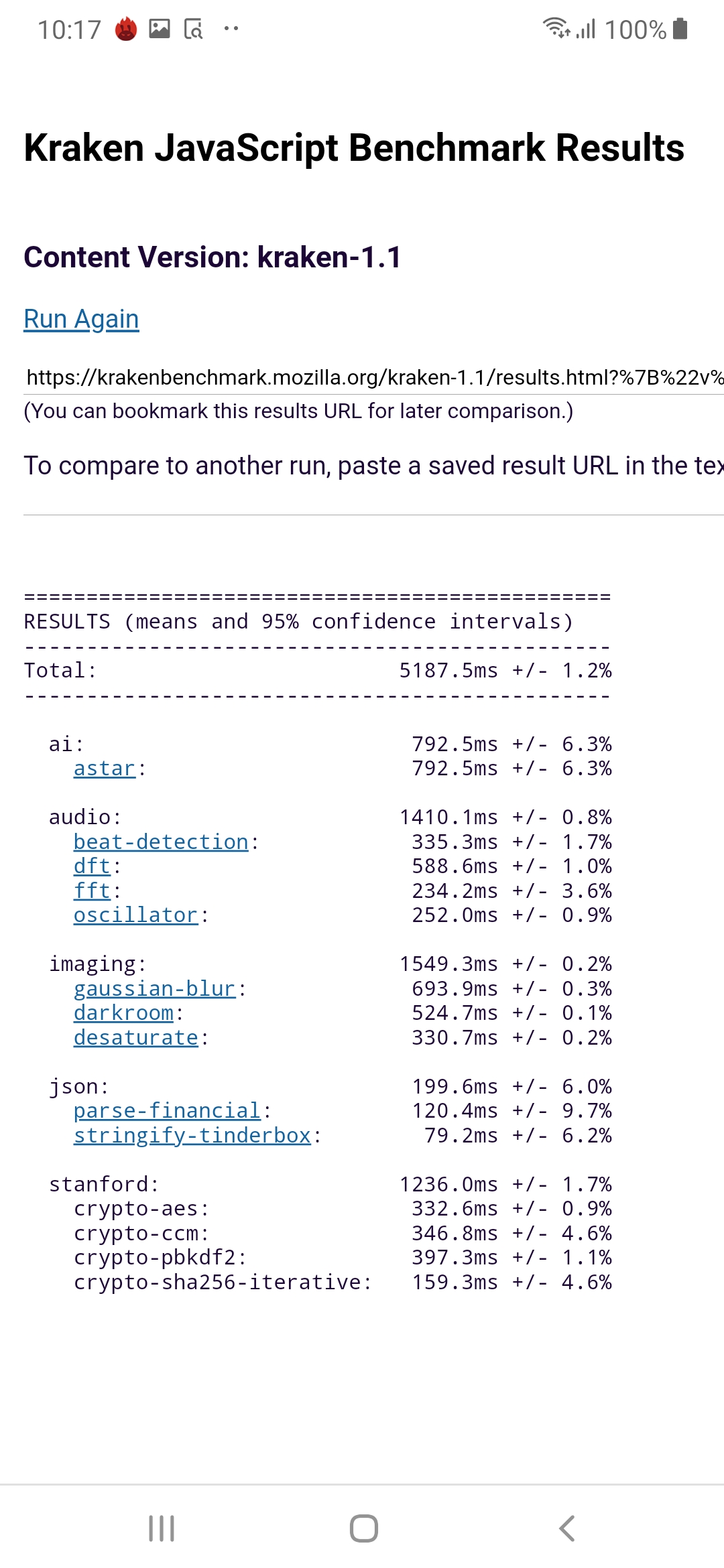Open the gaussian-blur test link
This screenshot has width=724, height=1568.
coord(154,989)
